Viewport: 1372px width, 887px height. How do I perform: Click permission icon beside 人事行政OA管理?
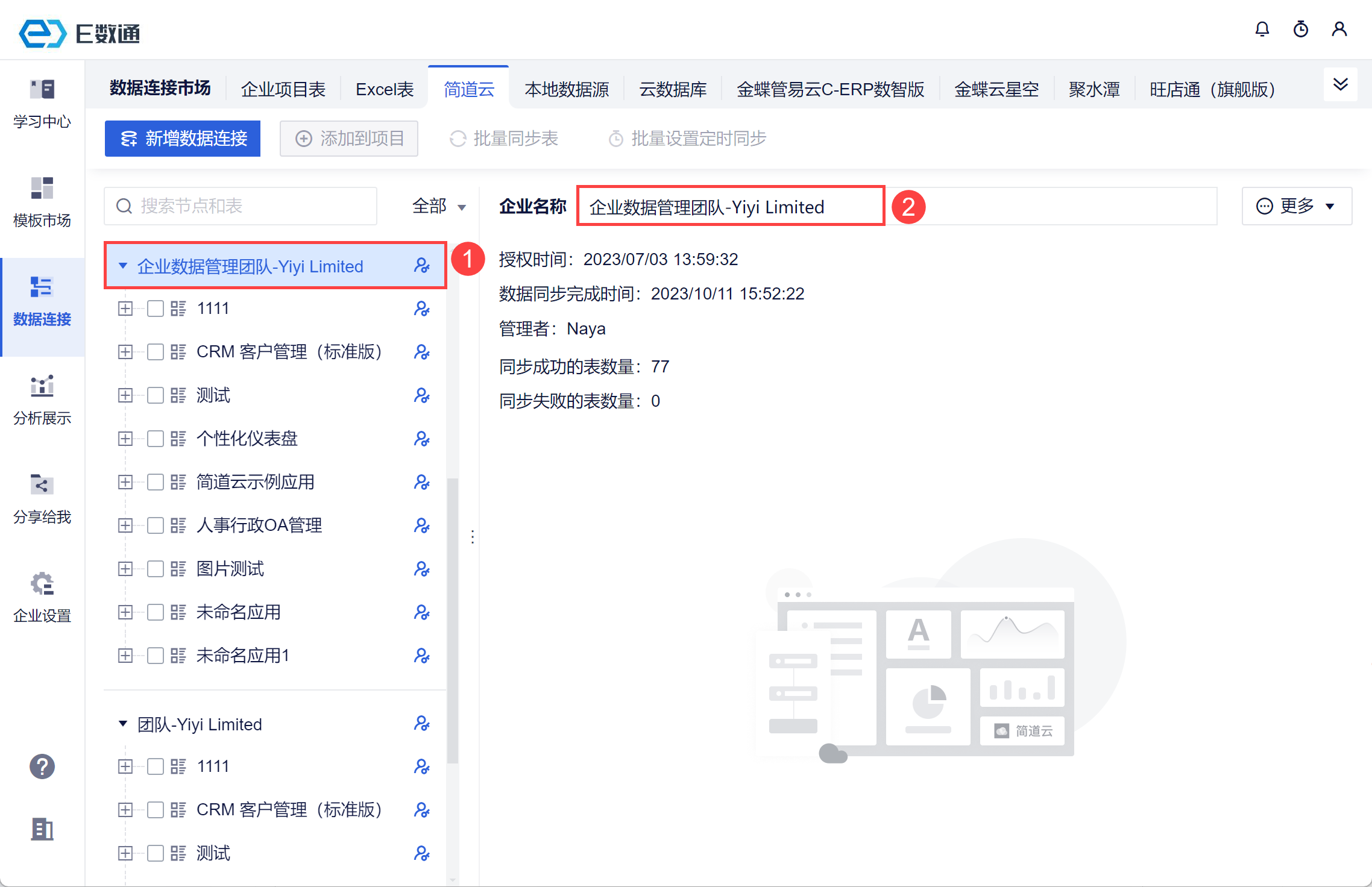click(421, 525)
